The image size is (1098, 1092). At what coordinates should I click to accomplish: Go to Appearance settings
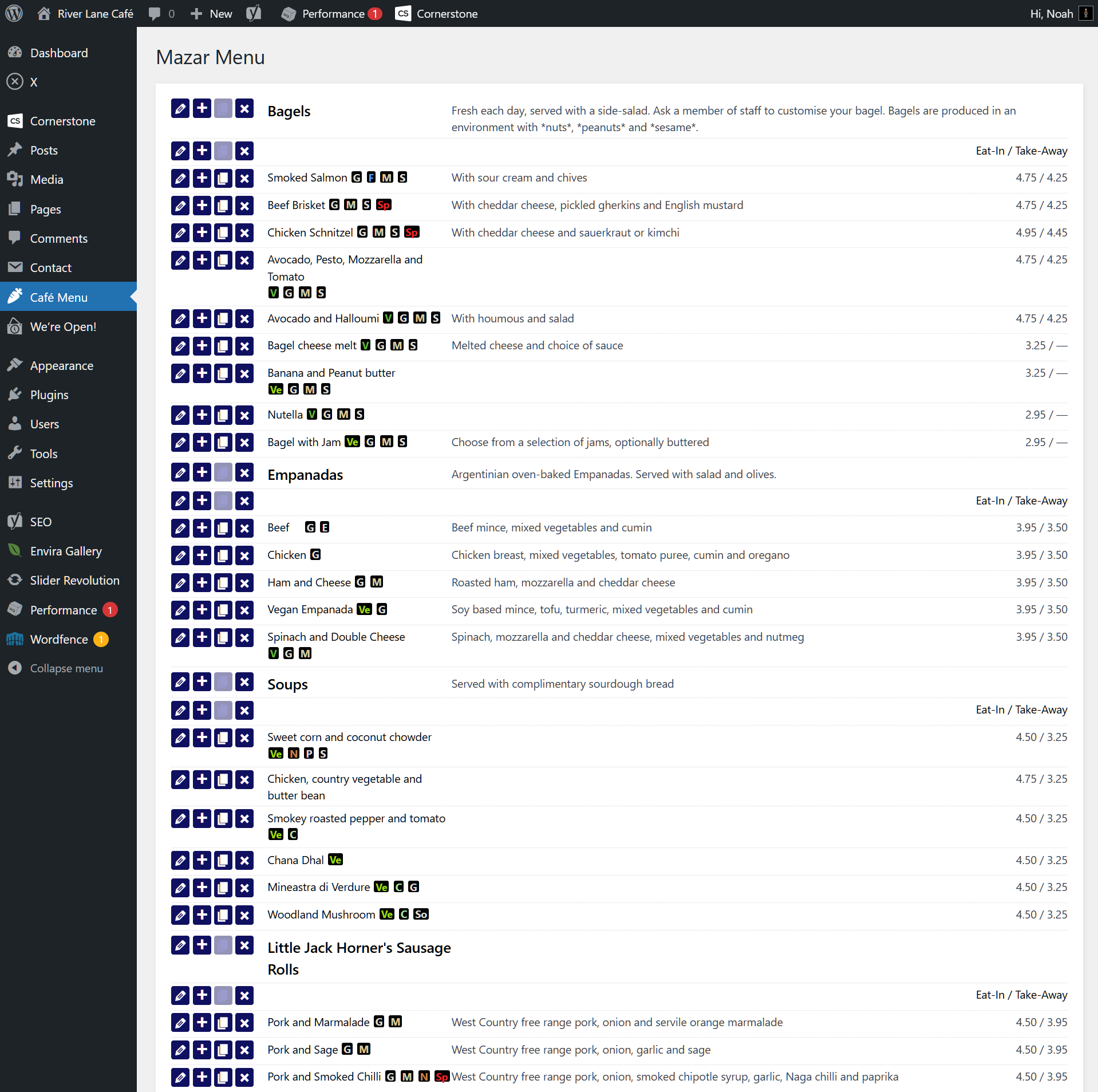tap(61, 366)
